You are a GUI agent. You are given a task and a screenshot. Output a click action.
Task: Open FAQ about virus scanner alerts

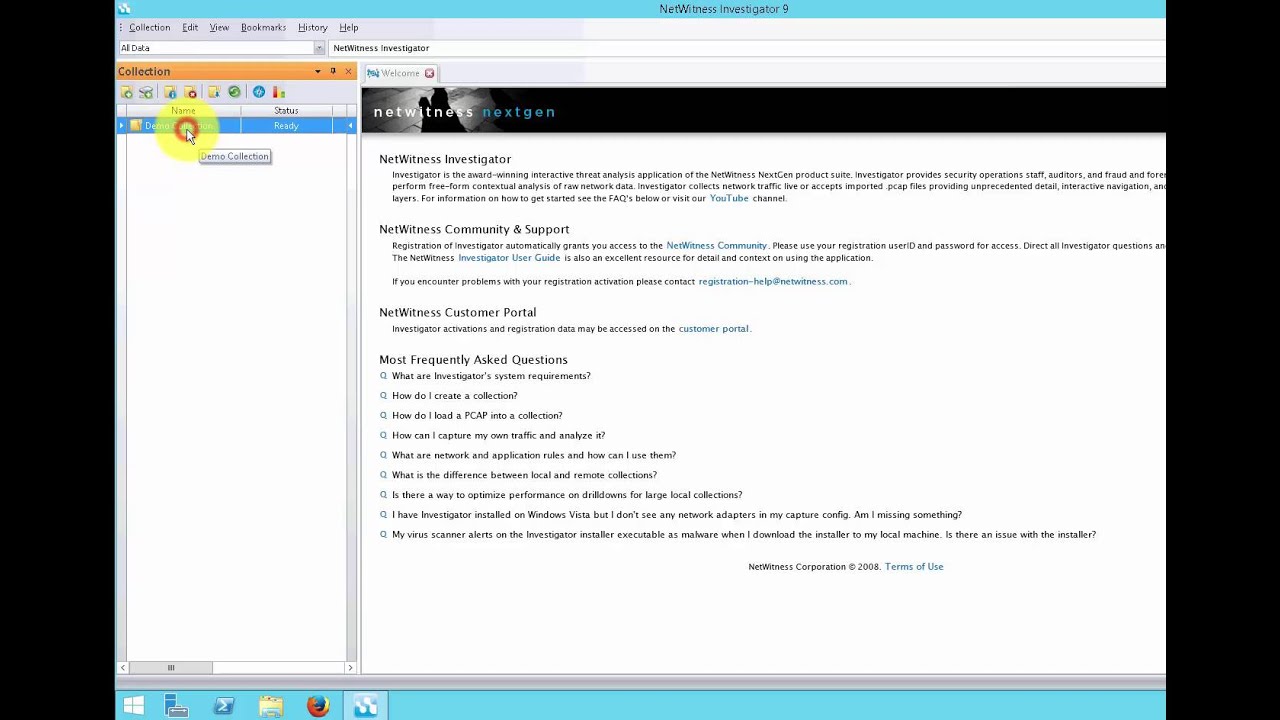point(744,535)
